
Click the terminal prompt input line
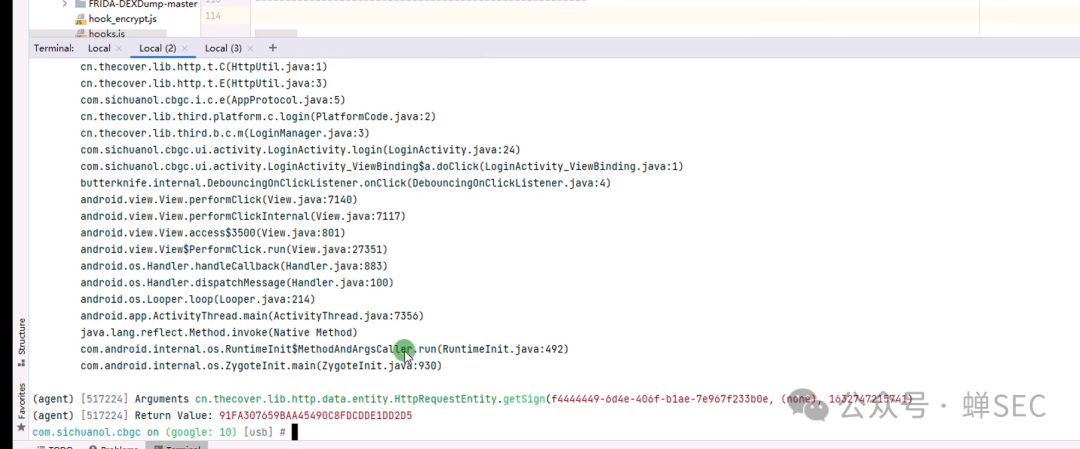tap(165, 432)
